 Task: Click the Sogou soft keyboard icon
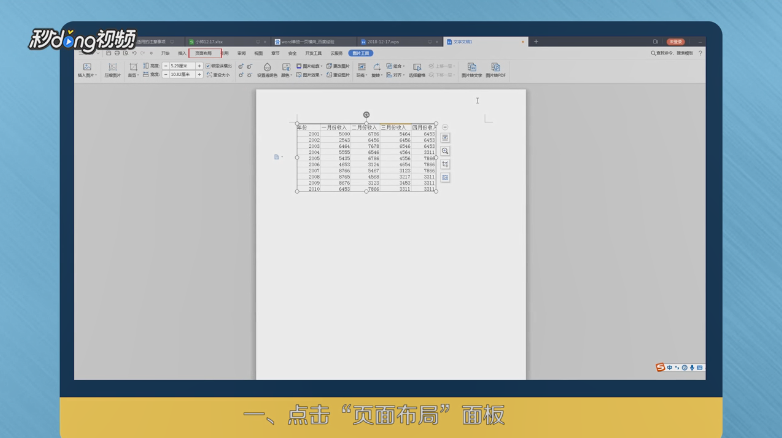tap(699, 368)
